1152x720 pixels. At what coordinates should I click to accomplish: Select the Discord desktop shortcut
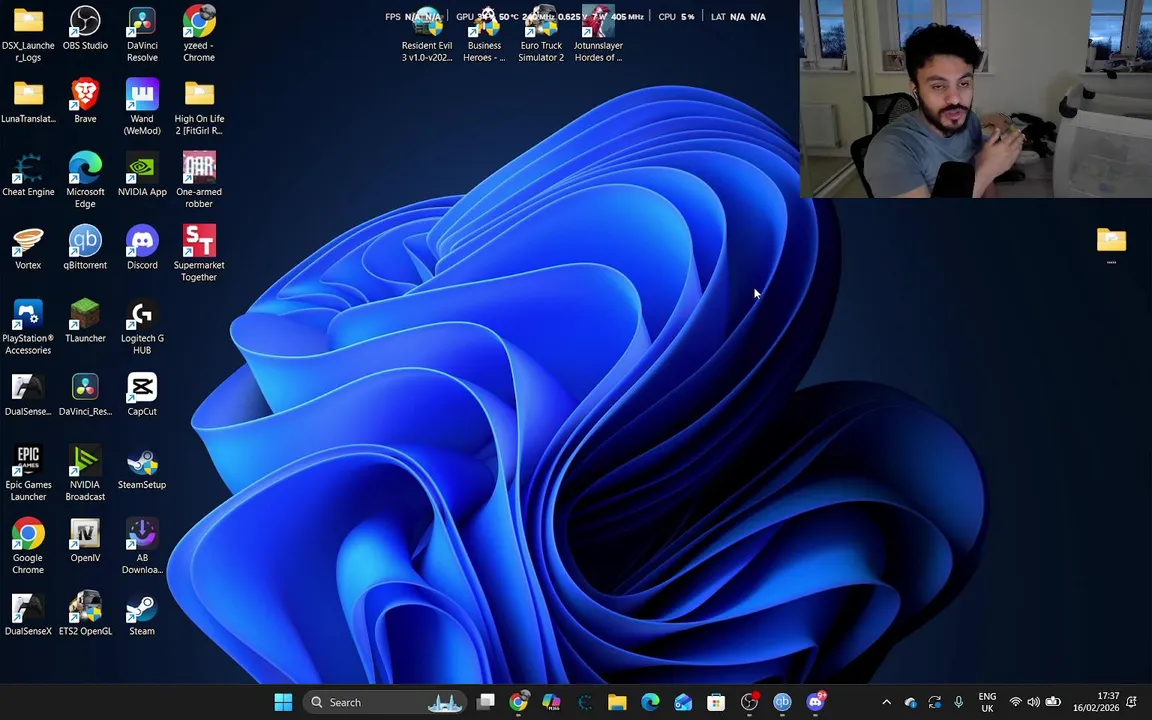pos(142,248)
